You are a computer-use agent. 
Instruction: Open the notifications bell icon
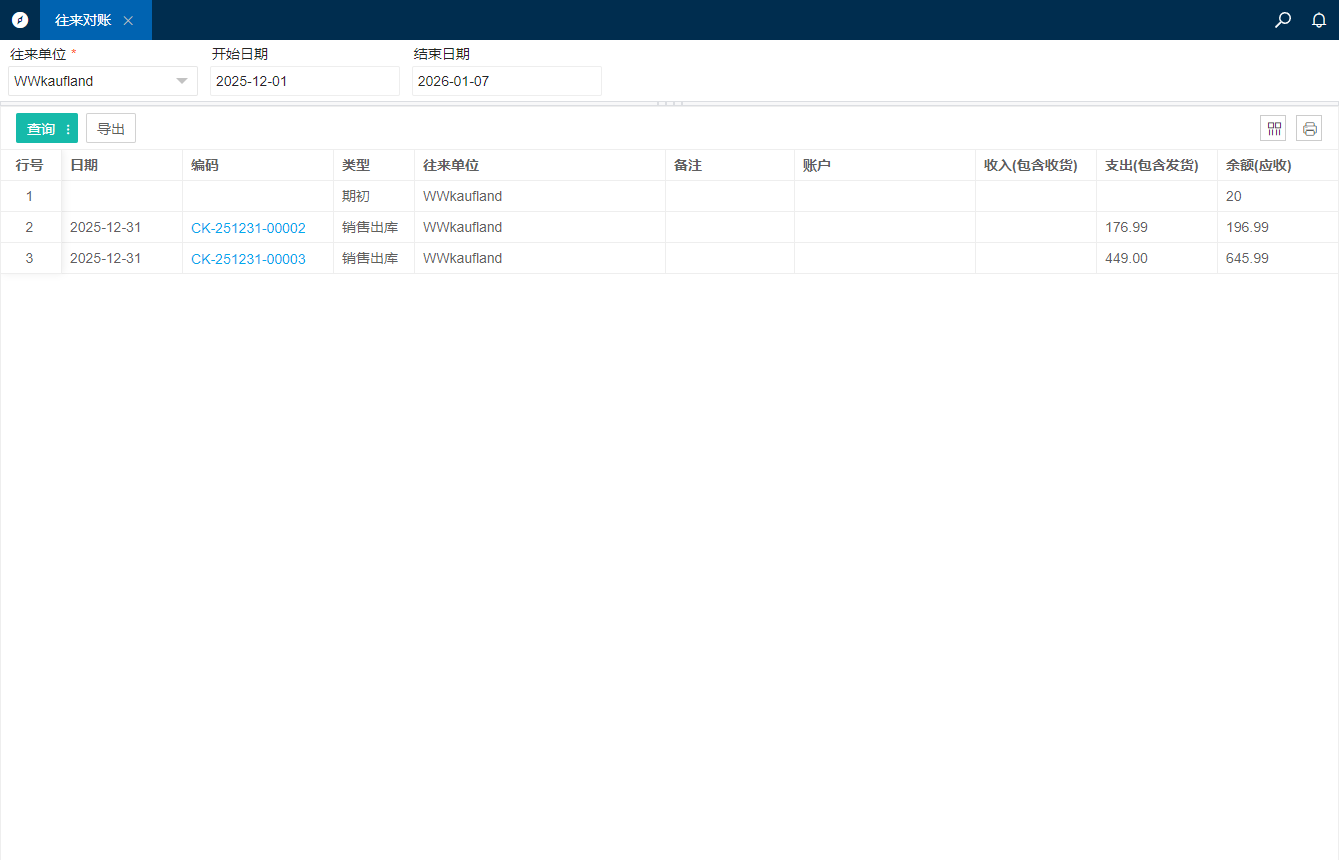pos(1319,20)
